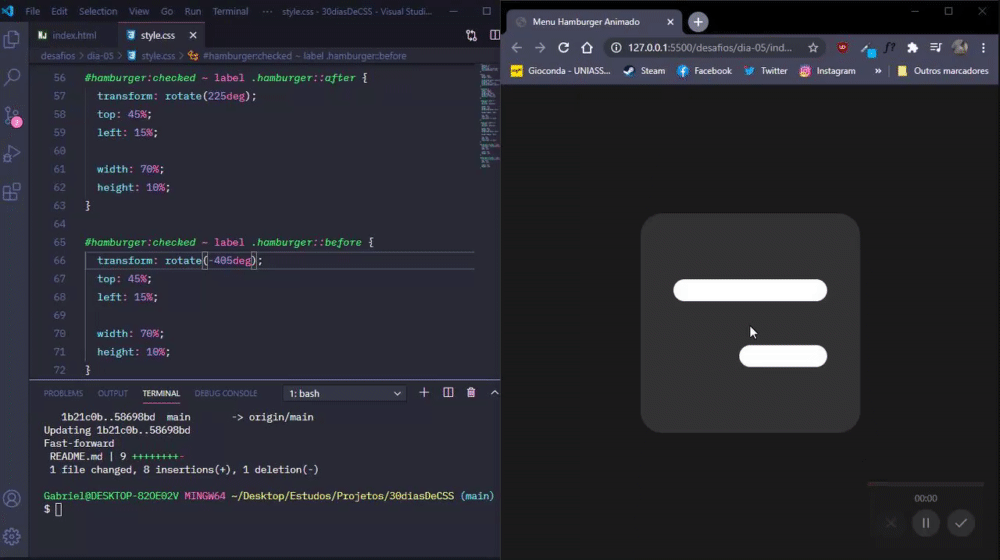This screenshot has height=560, width=1000.
Task: Open the 'Outros marcadores' bookmarks folder
Action: point(943,71)
